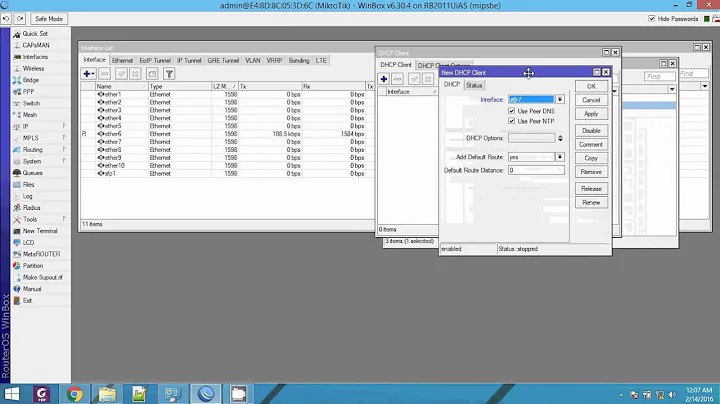Toggle Use Peer NTP checkbox
The height and width of the screenshot is (404, 720).
(x=512, y=121)
